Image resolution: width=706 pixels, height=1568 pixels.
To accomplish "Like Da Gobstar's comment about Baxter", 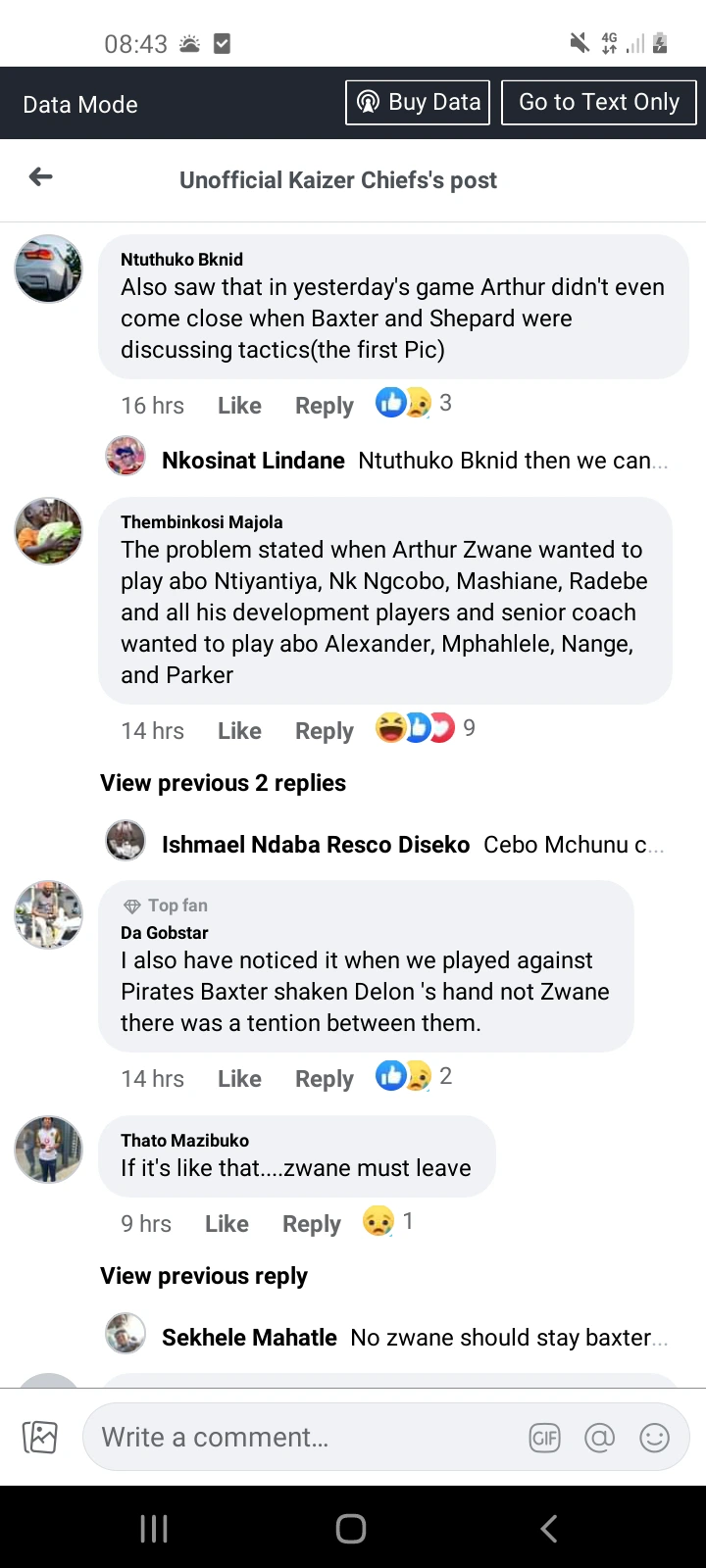I will pyautogui.click(x=239, y=1078).
